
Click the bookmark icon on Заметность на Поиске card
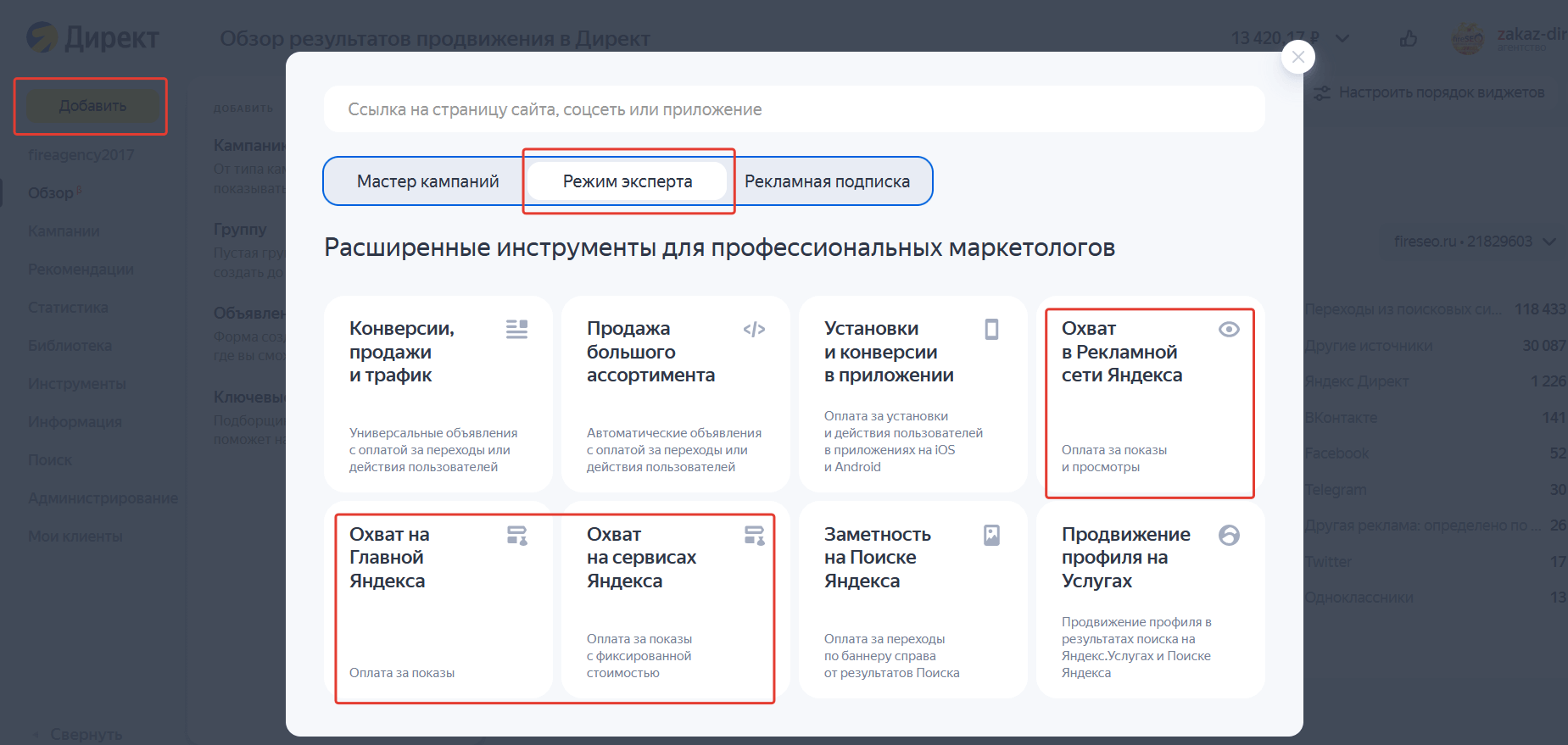click(x=991, y=535)
